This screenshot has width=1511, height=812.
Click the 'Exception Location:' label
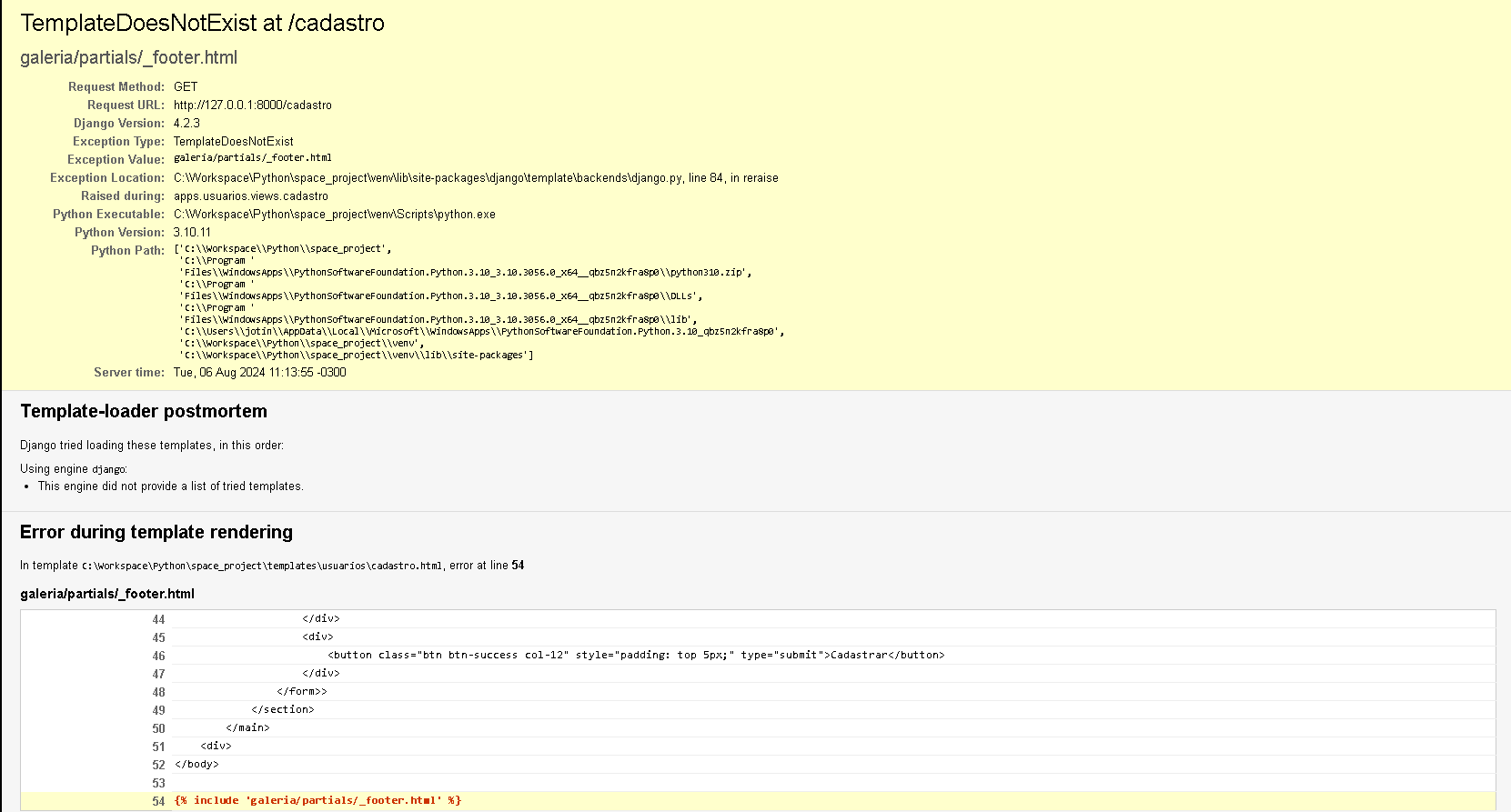pos(107,177)
